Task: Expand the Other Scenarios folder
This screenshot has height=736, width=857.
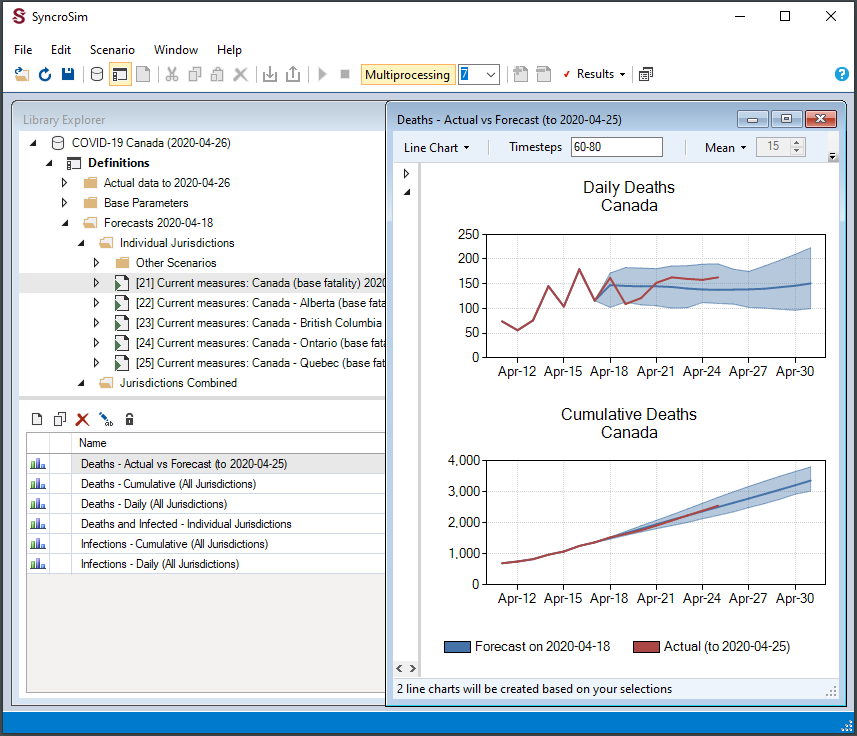Action: [x=96, y=263]
